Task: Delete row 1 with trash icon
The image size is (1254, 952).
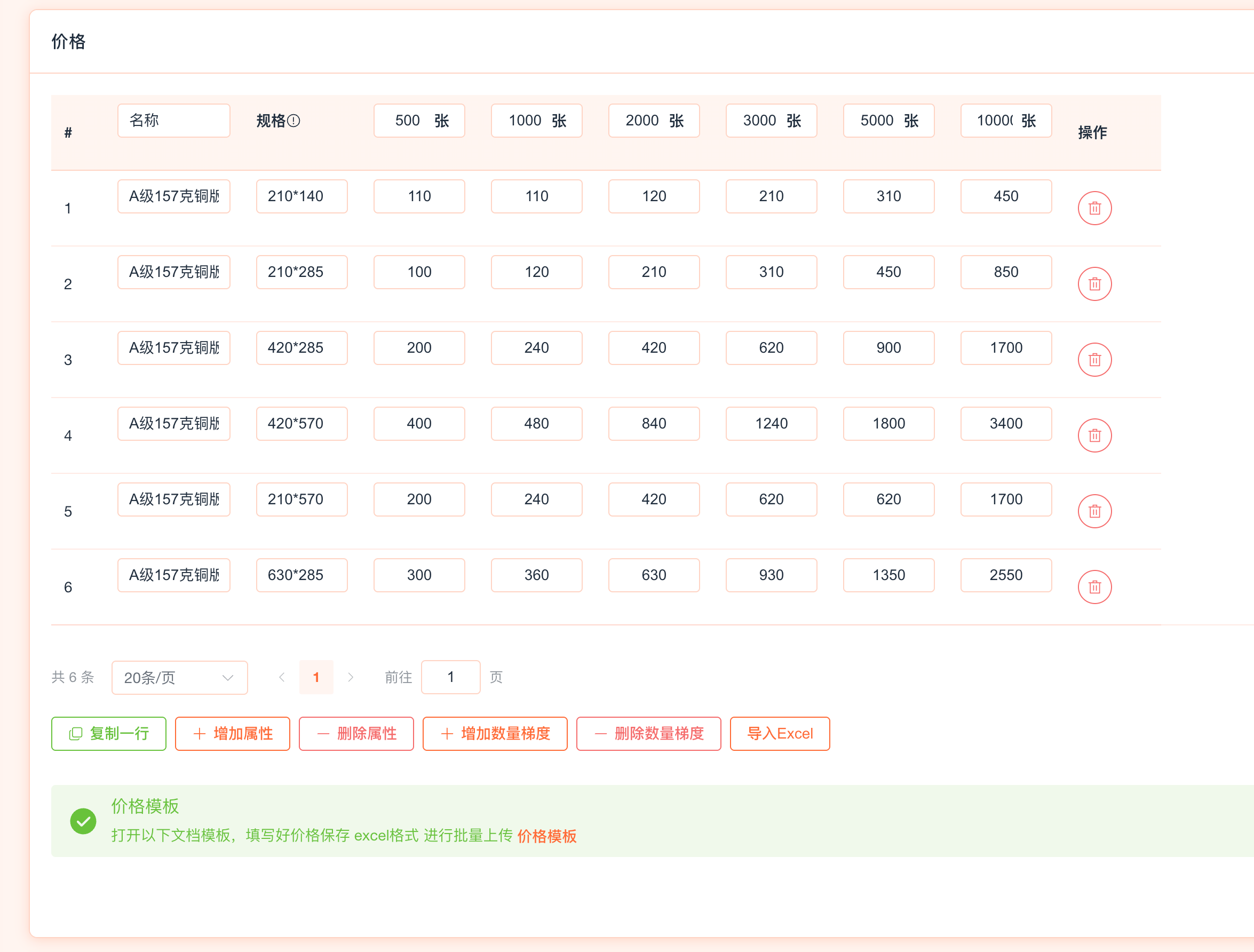Action: pyautogui.click(x=1094, y=208)
